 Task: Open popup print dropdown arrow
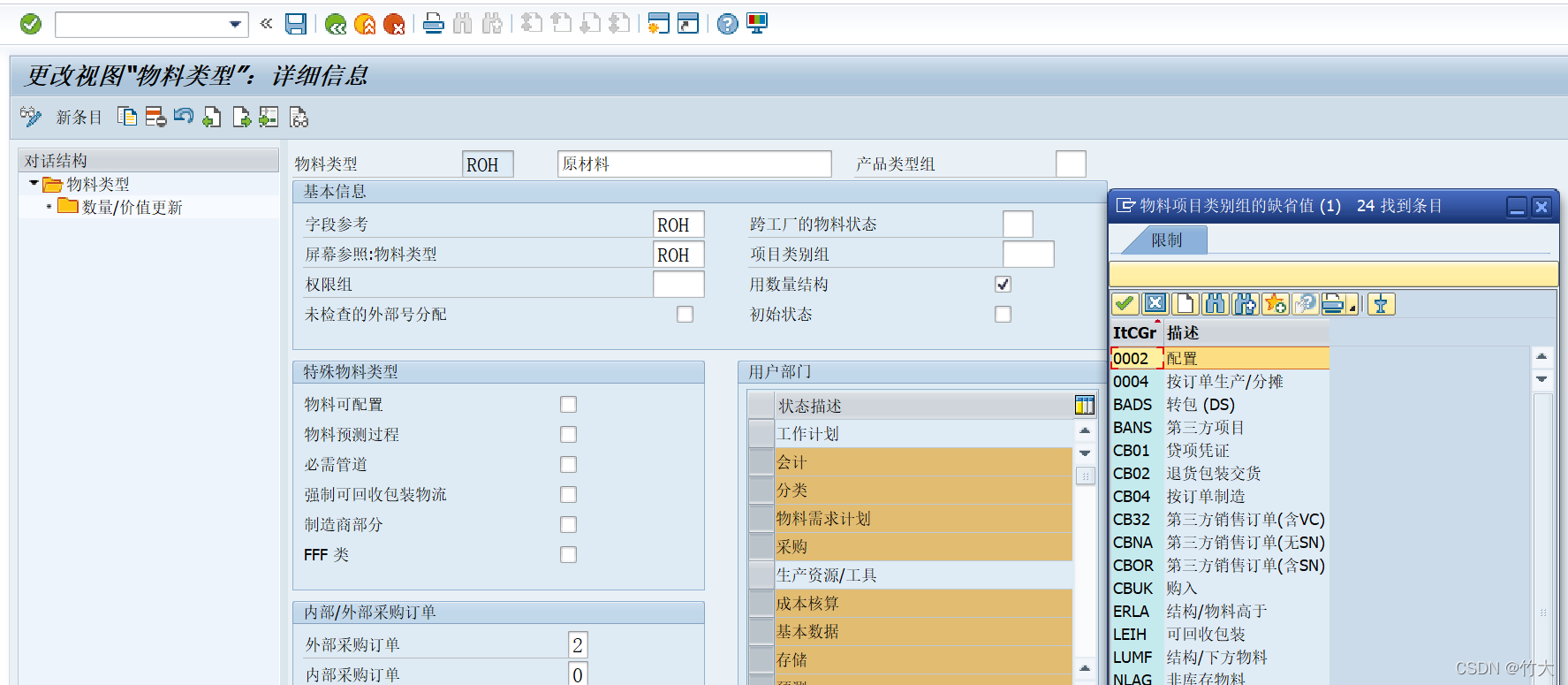1352,306
